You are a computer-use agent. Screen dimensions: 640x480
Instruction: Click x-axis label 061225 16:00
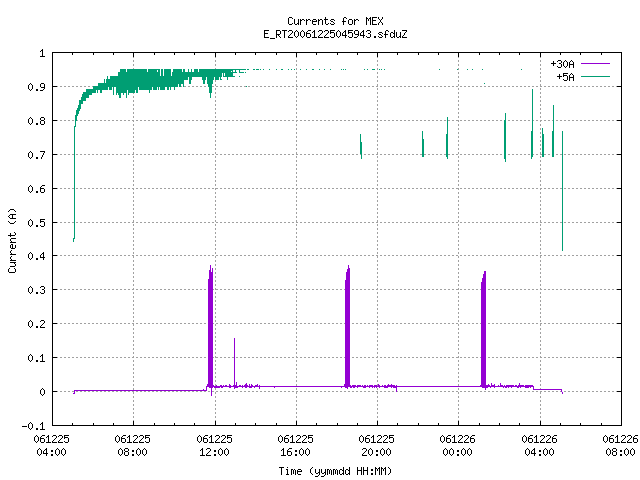(x=296, y=445)
